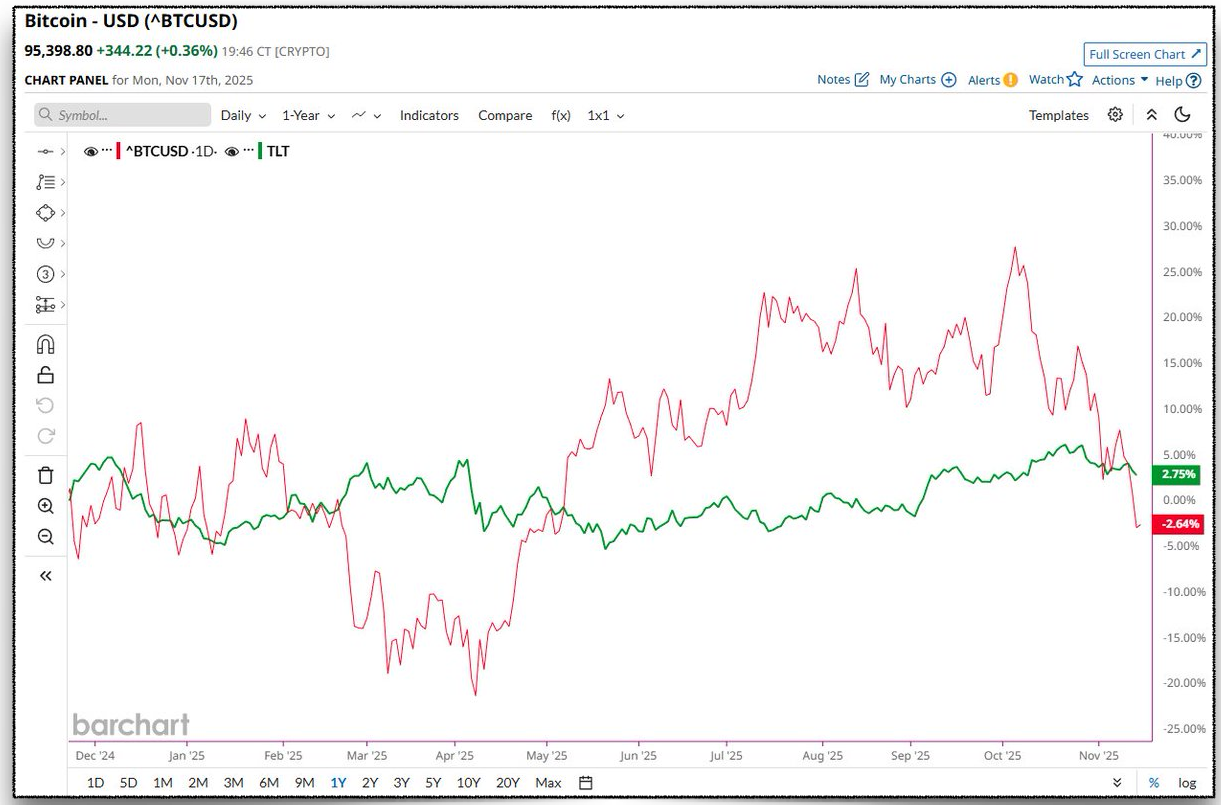This screenshot has width=1221, height=805.
Task: Toggle percent scale button
Action: point(1154,782)
